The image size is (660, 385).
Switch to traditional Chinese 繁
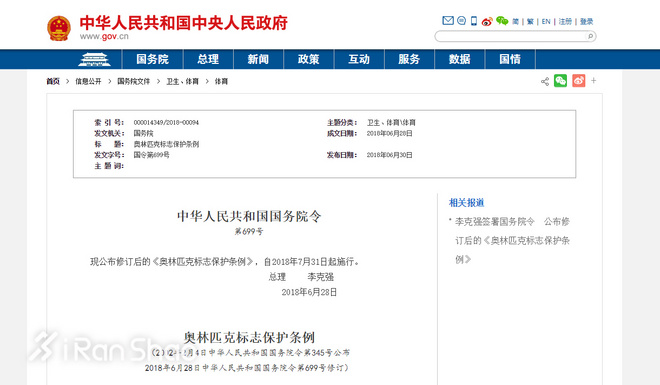point(530,21)
